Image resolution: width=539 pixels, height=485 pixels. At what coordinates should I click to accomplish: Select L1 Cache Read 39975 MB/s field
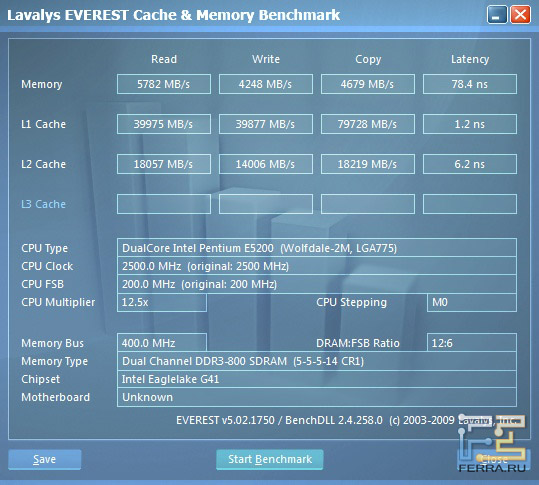pyautogui.click(x=164, y=124)
